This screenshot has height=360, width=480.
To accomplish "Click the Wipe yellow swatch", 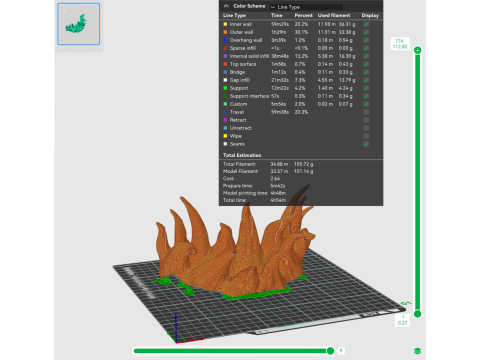I will tap(225, 136).
